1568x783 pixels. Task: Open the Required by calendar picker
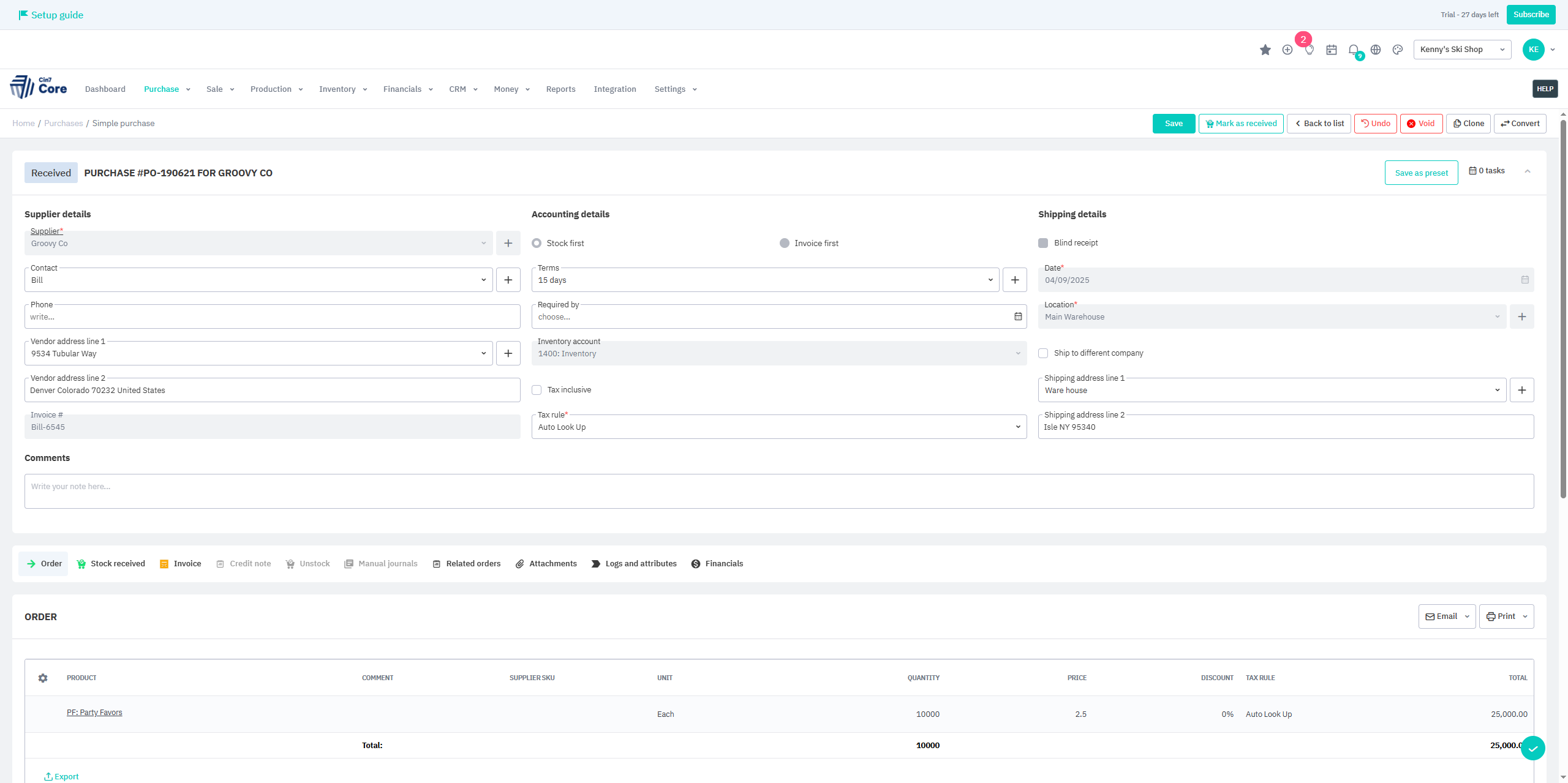tap(1017, 317)
